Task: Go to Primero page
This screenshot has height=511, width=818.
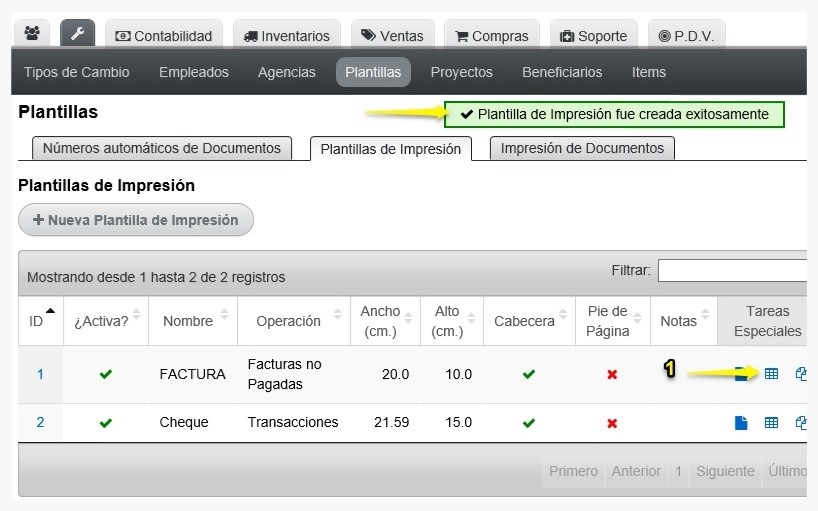Action: coord(573,471)
